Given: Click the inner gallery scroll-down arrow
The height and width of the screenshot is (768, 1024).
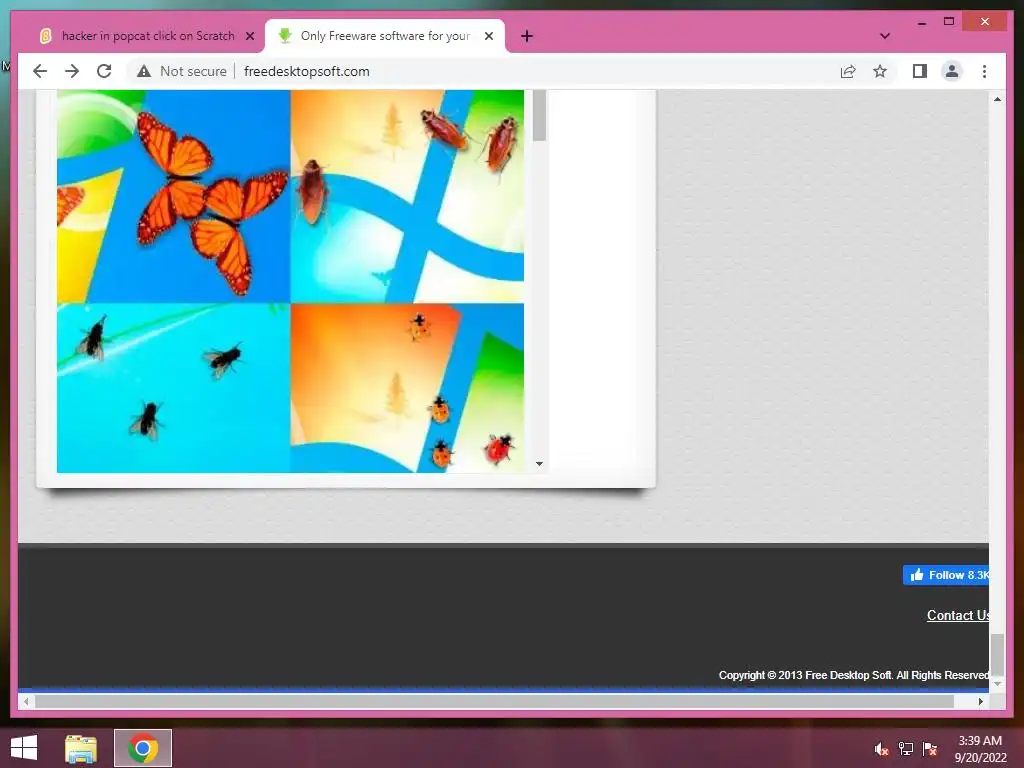Looking at the screenshot, I should [539, 464].
